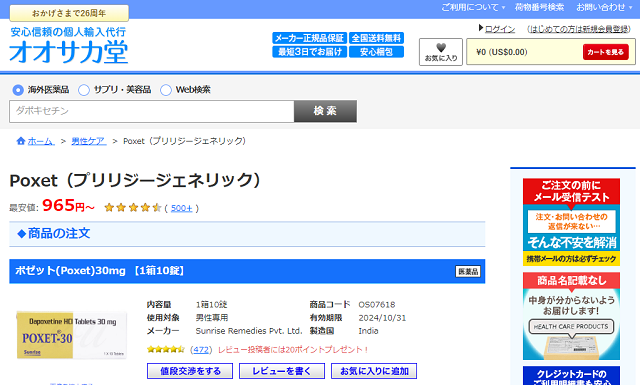Click the 全国送料無料 badge
This screenshot has height=385, width=640.
(x=376, y=38)
